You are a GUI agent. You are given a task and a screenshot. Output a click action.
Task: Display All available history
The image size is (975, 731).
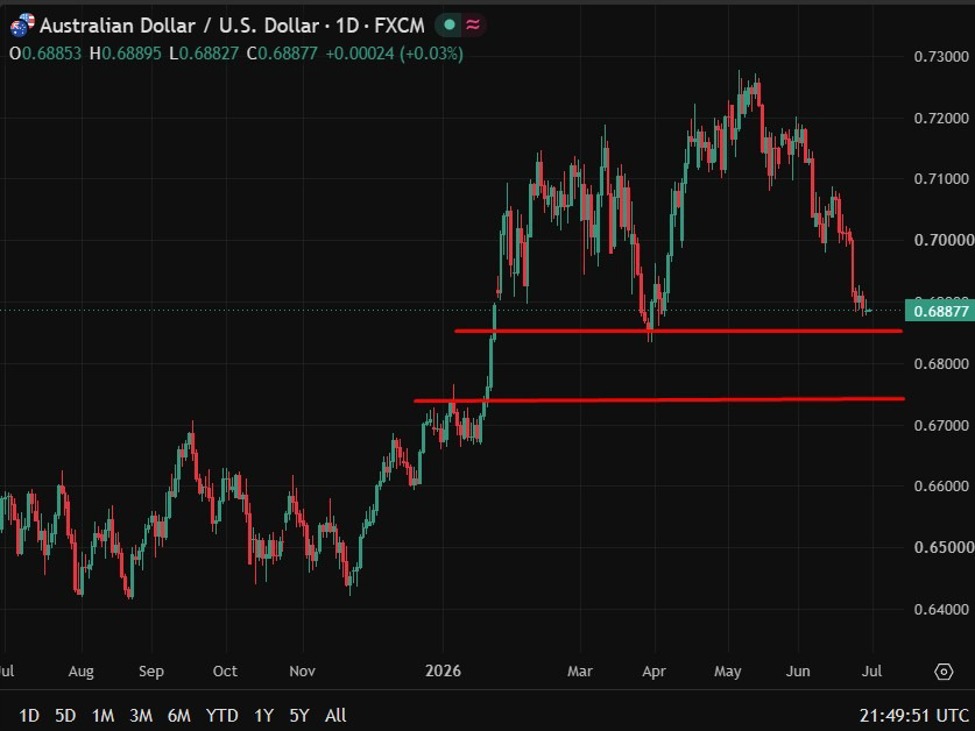click(x=336, y=715)
